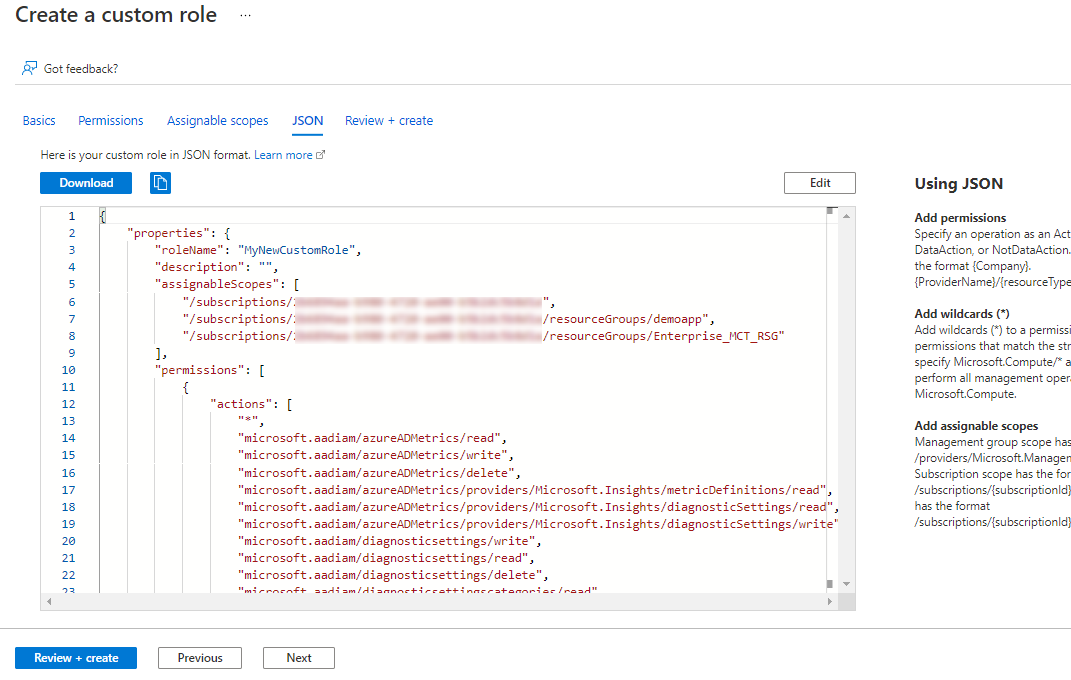Screen dimensions: 1071x680
Task: Click the horizontal scrollbar left arrow
Action: coord(47,602)
